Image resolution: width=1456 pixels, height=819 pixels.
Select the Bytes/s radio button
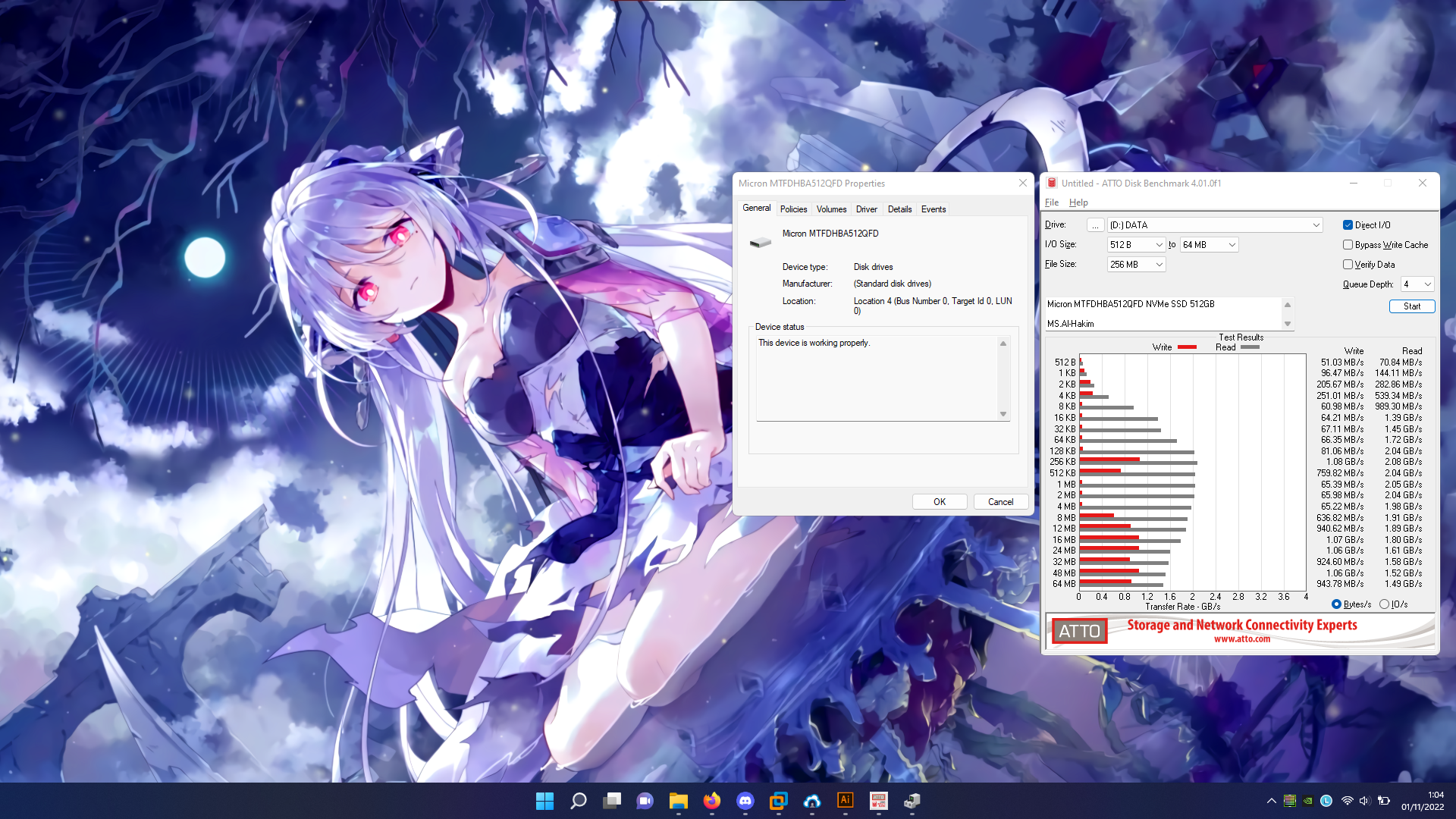[1336, 604]
